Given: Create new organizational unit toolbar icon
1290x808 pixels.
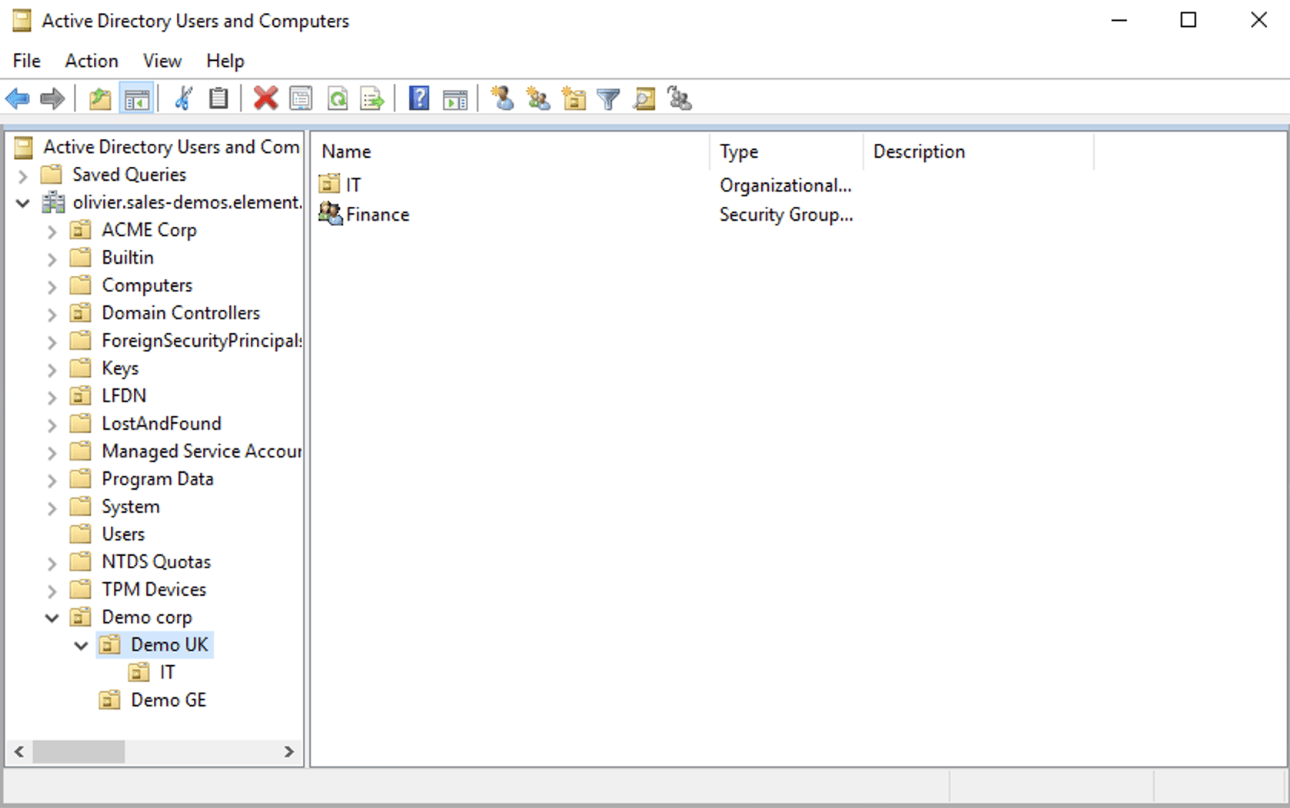Looking at the screenshot, I should (x=573, y=98).
